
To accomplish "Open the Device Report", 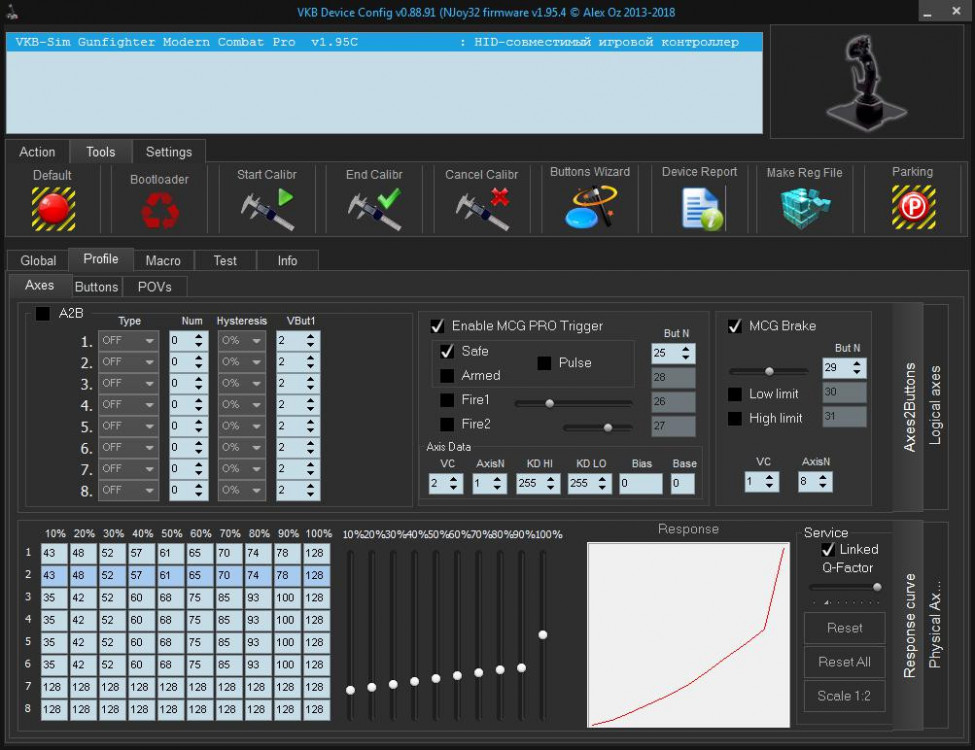I will click(x=700, y=208).
